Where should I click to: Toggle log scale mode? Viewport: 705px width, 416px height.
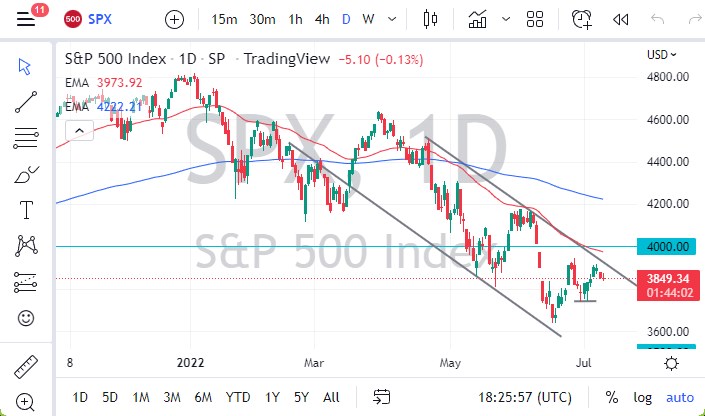pos(642,396)
